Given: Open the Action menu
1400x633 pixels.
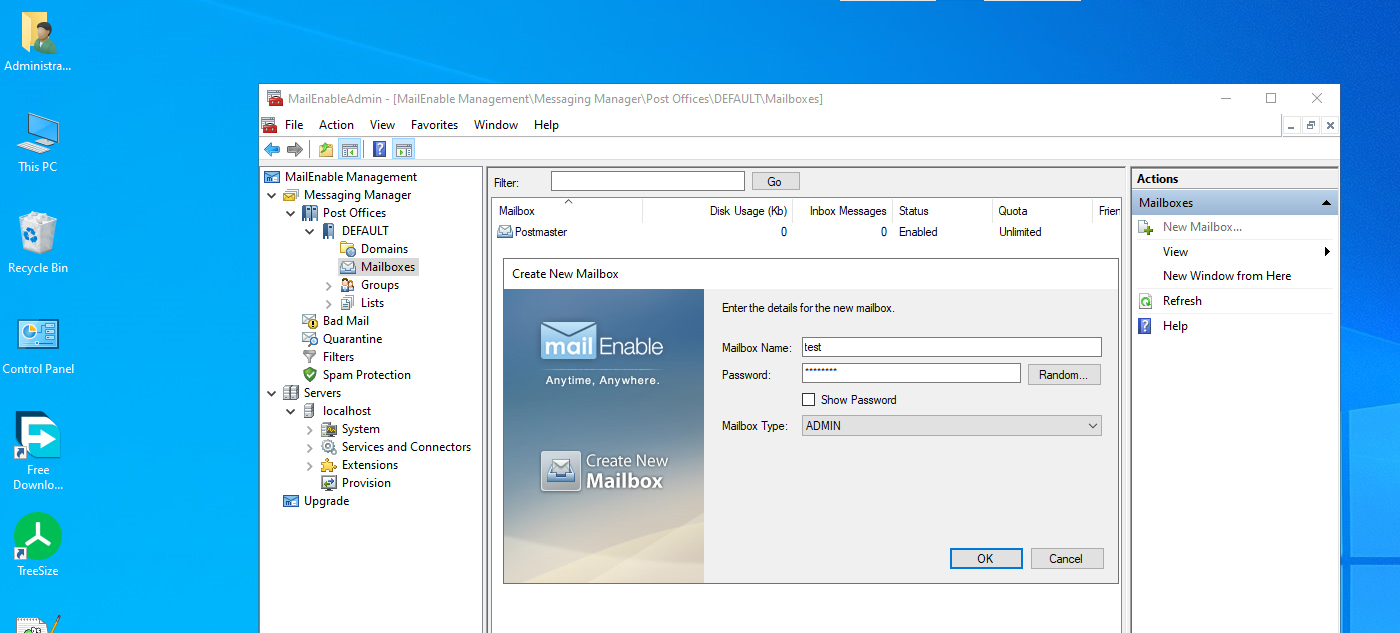Looking at the screenshot, I should coord(336,125).
